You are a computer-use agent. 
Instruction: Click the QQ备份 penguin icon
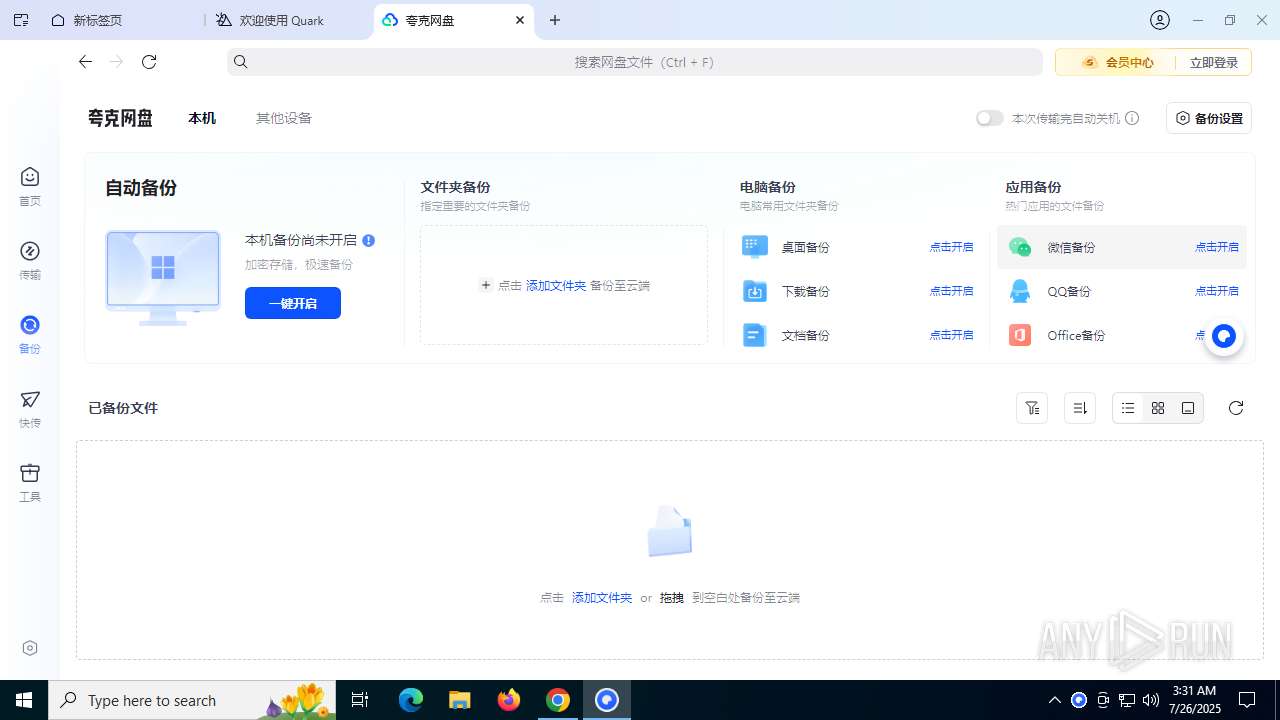pos(1020,291)
